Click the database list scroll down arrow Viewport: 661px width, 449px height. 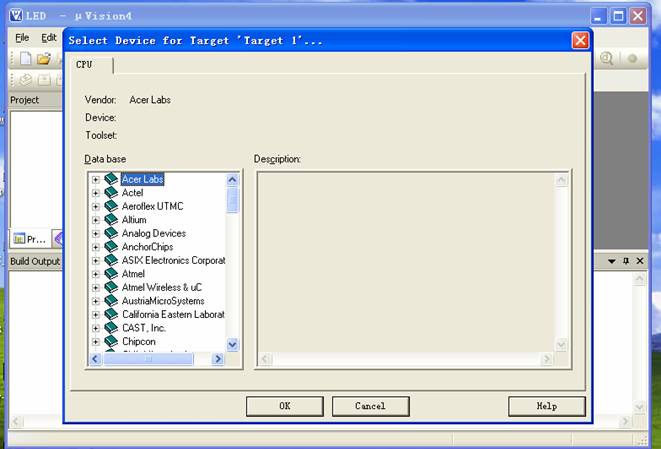point(232,345)
